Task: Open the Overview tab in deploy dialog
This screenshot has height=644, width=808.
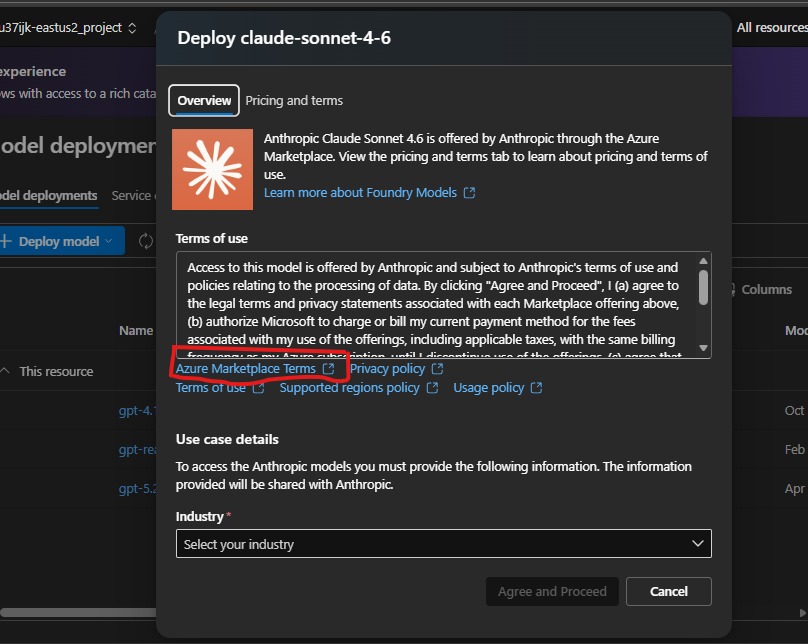Action: coord(204,100)
